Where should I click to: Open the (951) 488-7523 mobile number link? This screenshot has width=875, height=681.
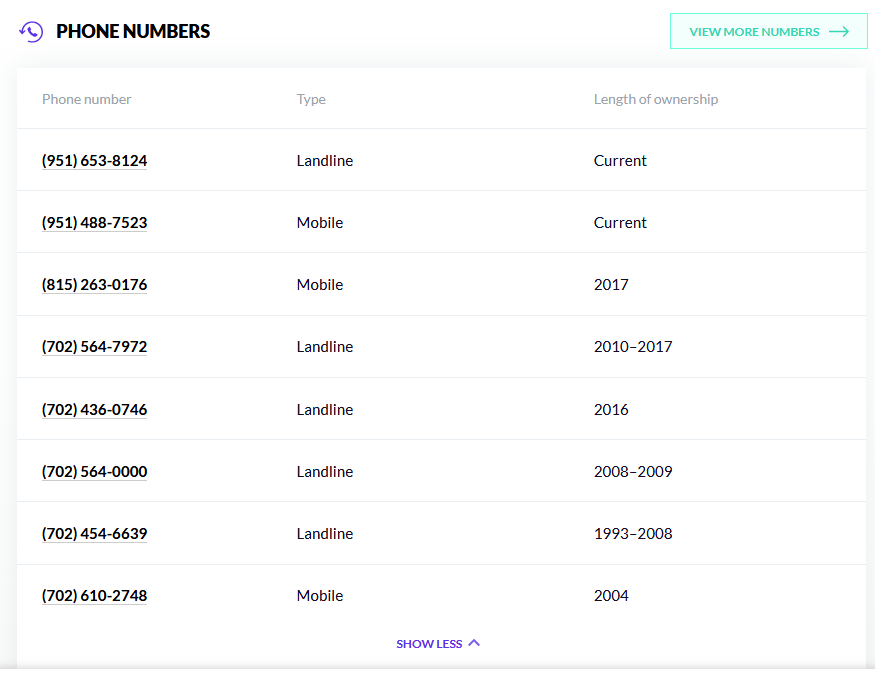(x=94, y=222)
